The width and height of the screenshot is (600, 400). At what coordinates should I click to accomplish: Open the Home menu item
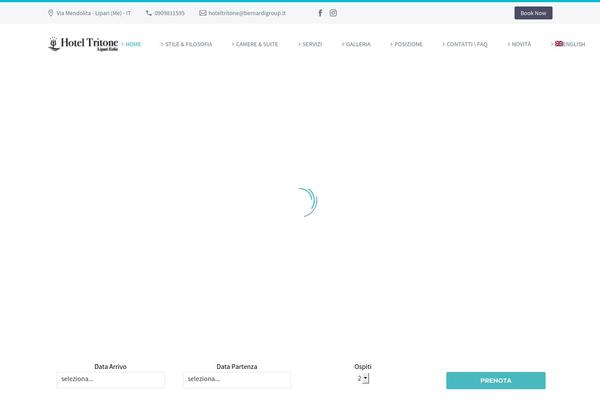point(131,44)
